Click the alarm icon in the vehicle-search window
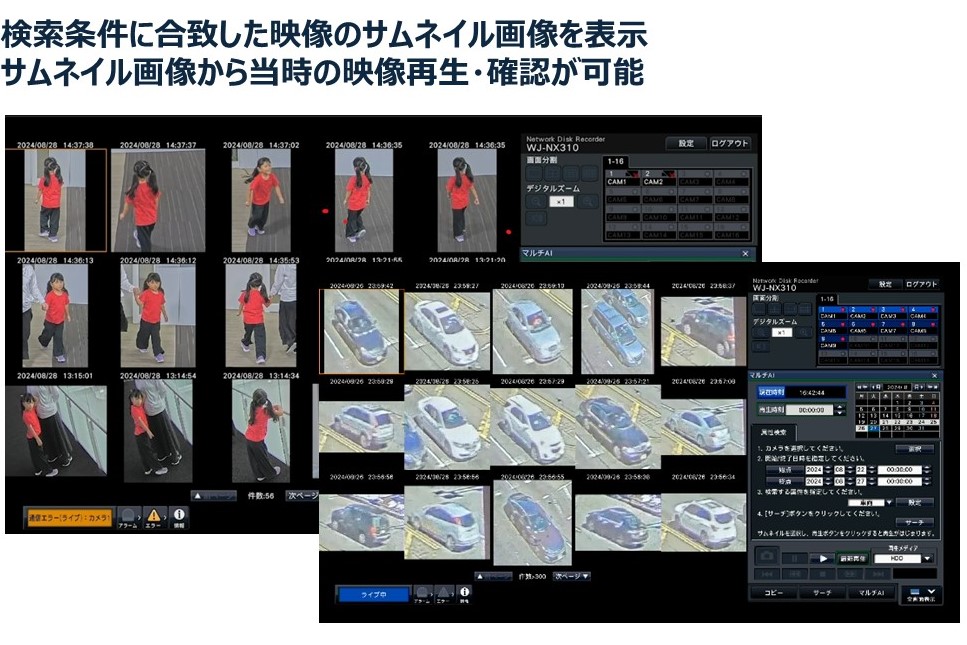This screenshot has width=967, height=645. (x=422, y=594)
